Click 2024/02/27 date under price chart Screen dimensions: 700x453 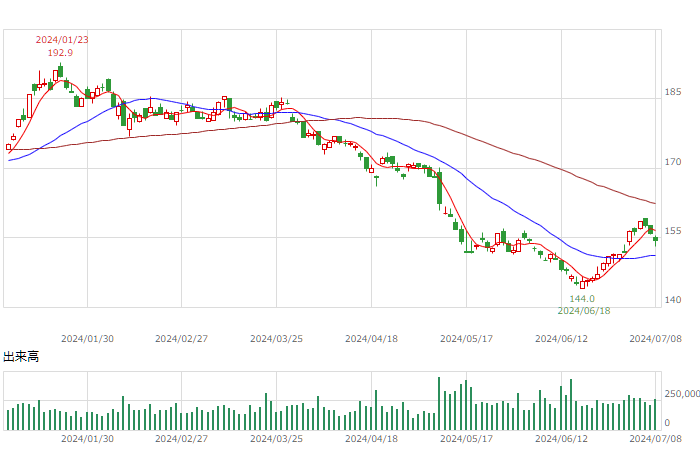(181, 339)
